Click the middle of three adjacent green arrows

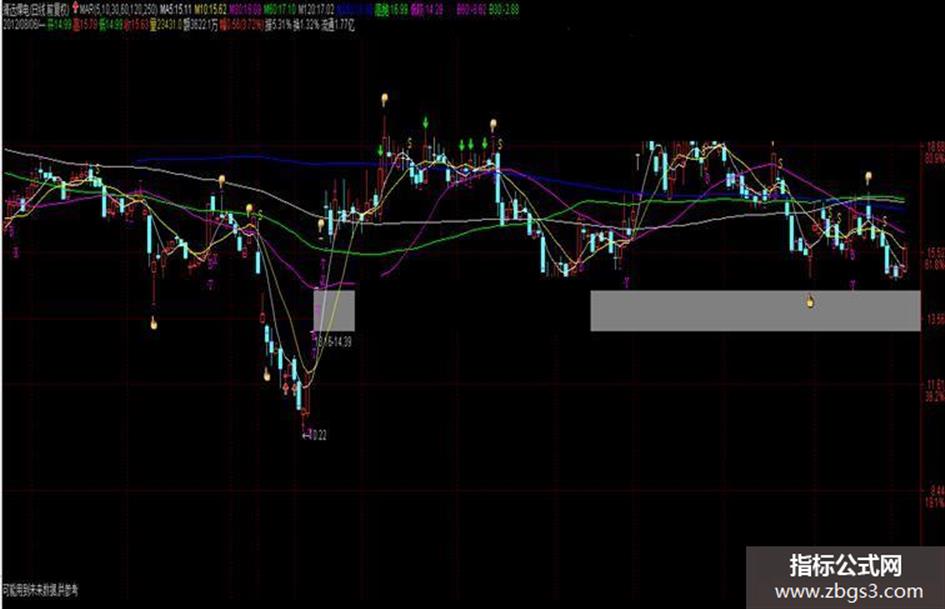pyautogui.click(x=471, y=145)
